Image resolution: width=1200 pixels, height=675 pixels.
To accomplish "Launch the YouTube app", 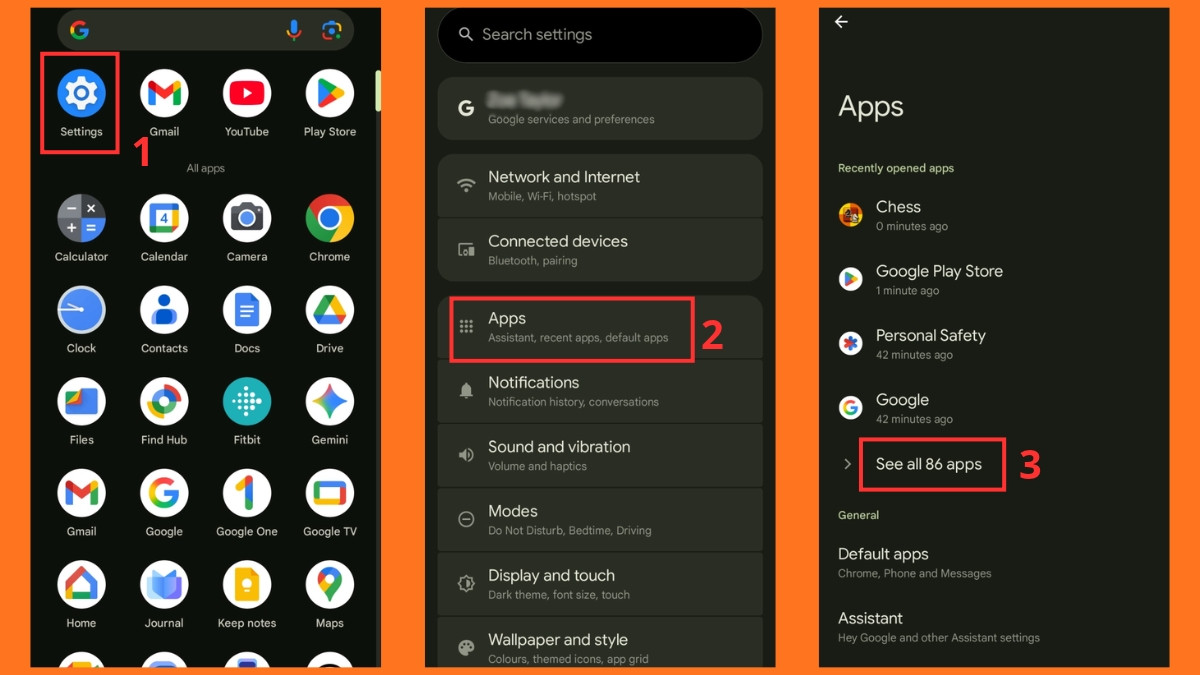I will click(247, 94).
